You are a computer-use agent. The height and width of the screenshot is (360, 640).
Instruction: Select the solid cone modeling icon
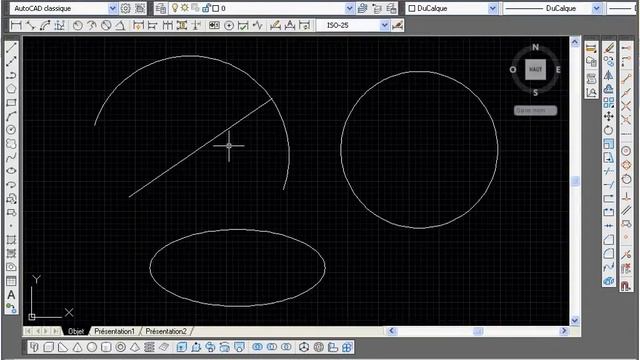point(78,347)
